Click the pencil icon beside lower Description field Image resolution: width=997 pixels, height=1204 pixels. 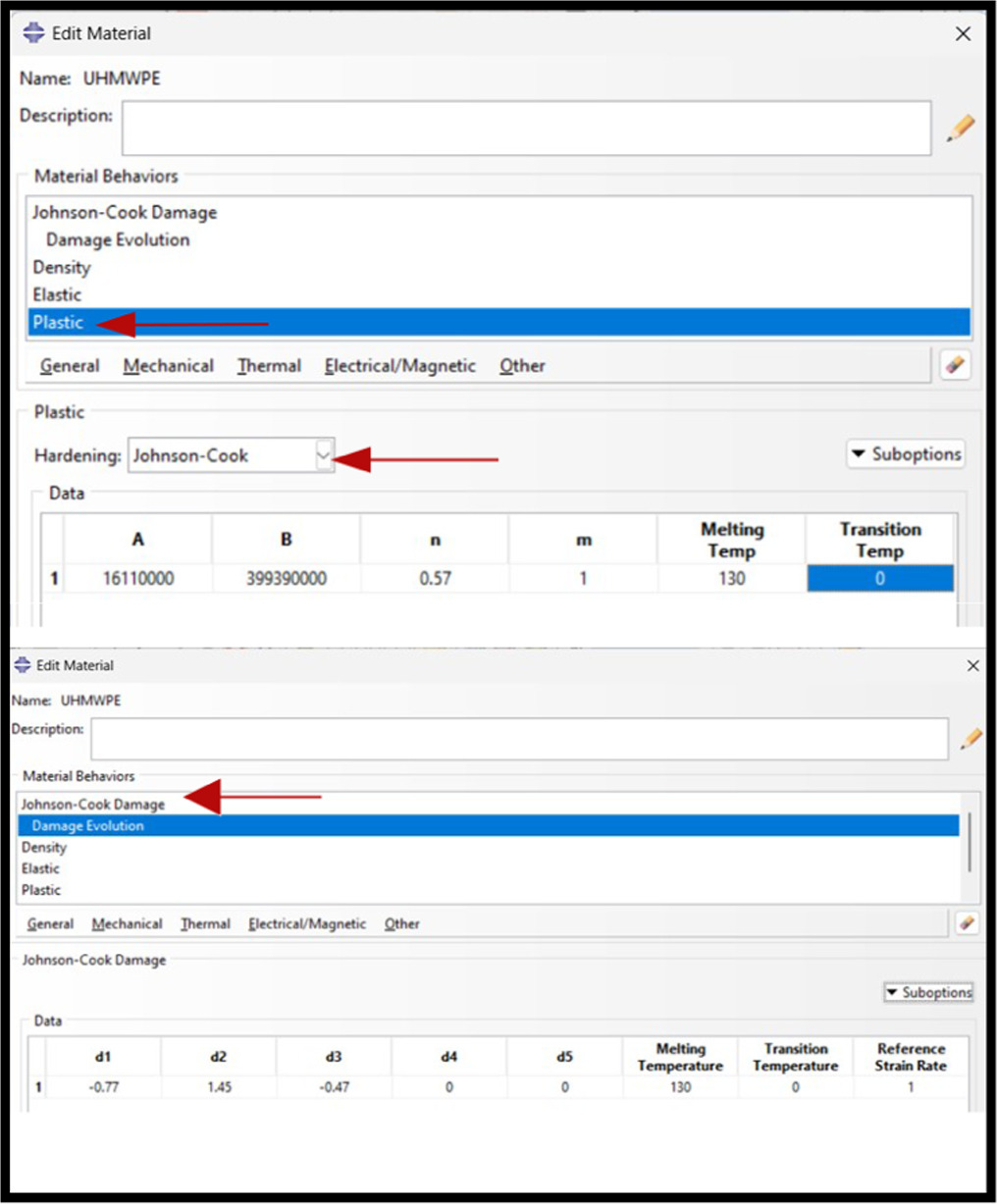(x=971, y=739)
